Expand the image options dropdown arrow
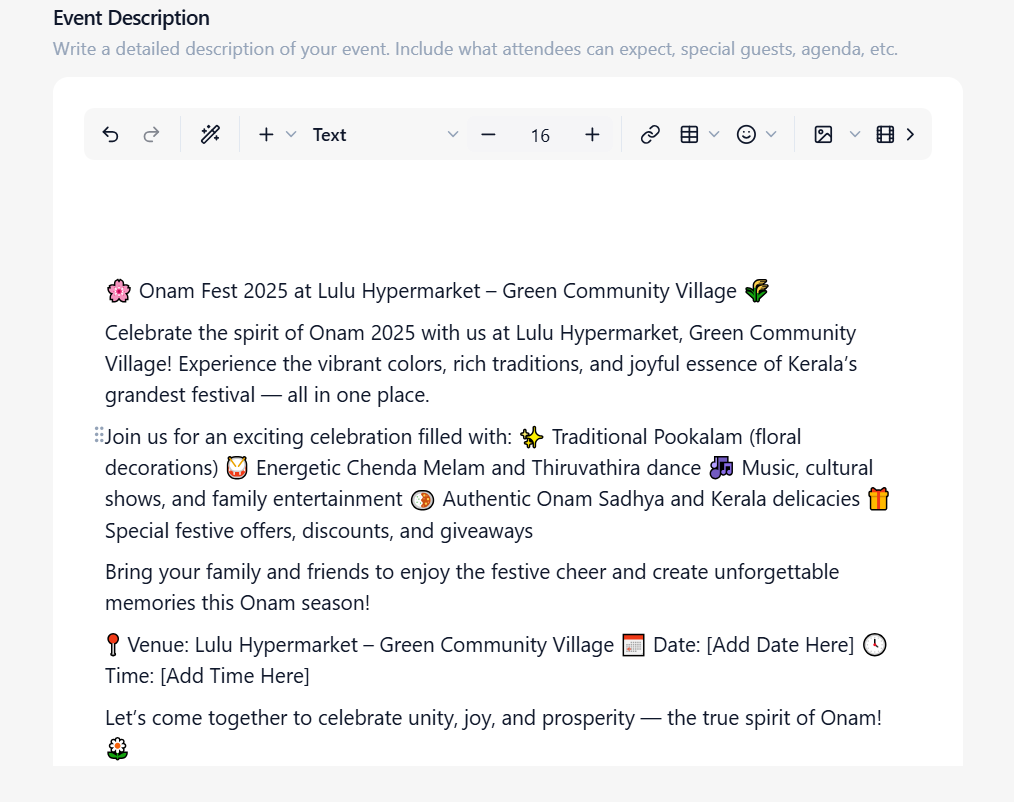 pyautogui.click(x=855, y=135)
